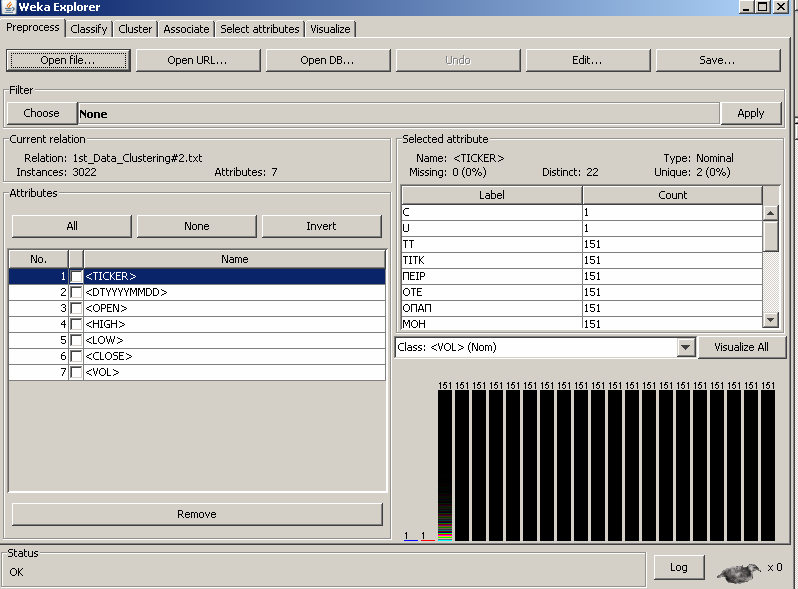This screenshot has width=798, height=589.
Task: Toggle the <TICKER> attribute checkbox
Action: pyautogui.click(x=76, y=276)
